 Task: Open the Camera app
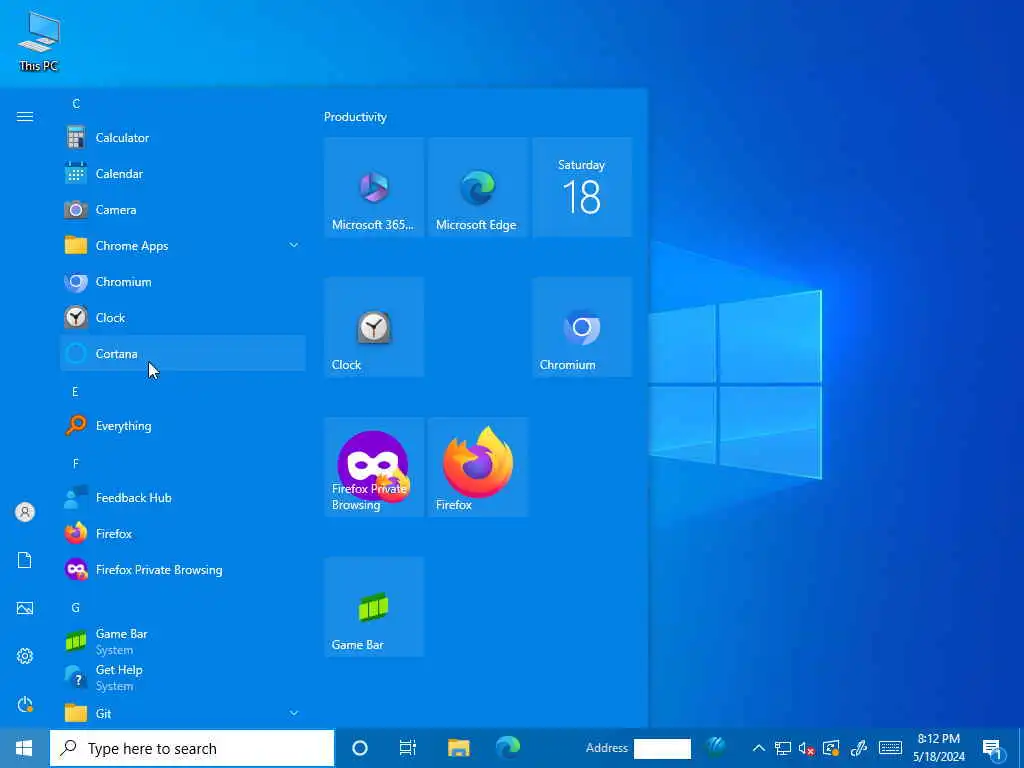183,210
